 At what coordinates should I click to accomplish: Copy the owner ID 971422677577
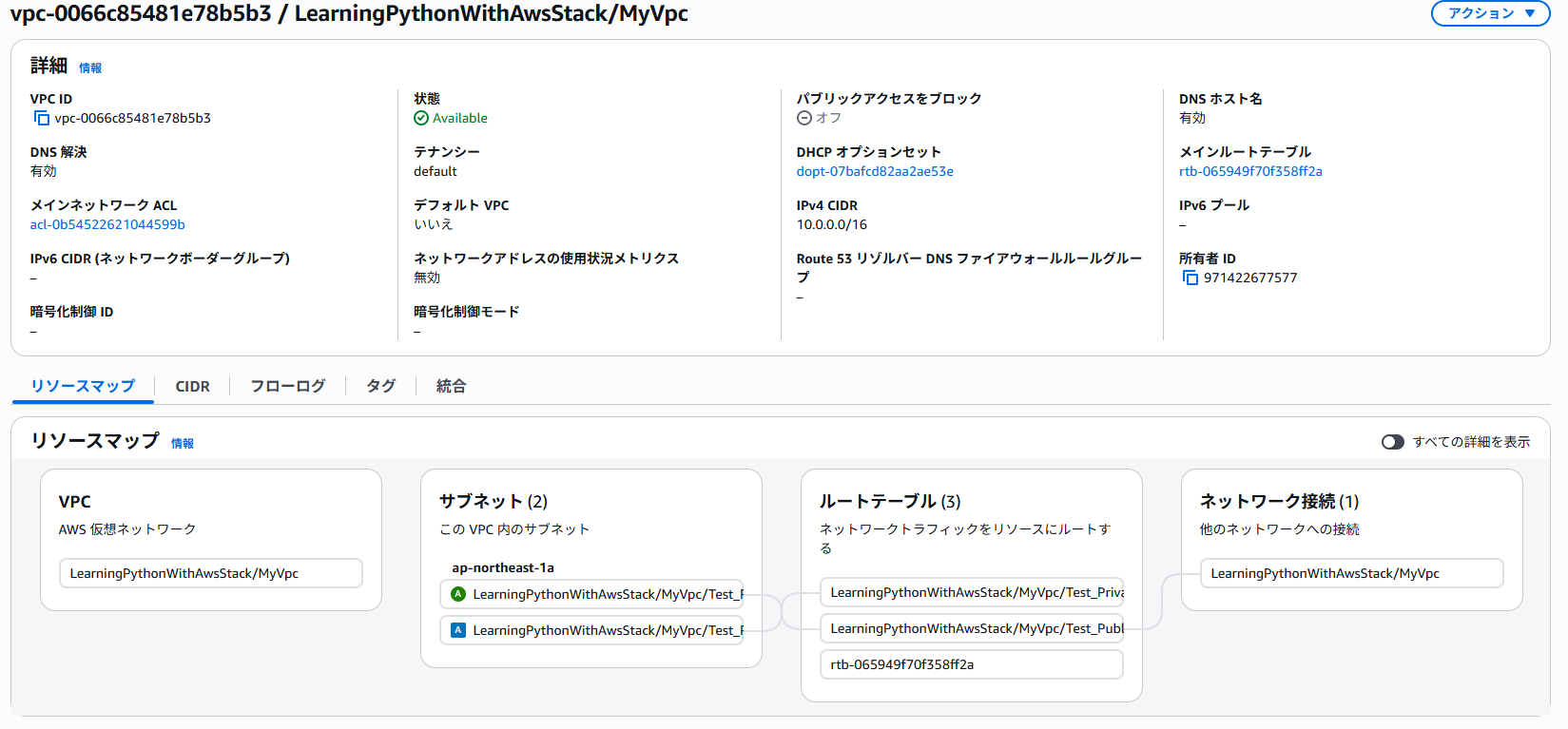click(x=1190, y=278)
